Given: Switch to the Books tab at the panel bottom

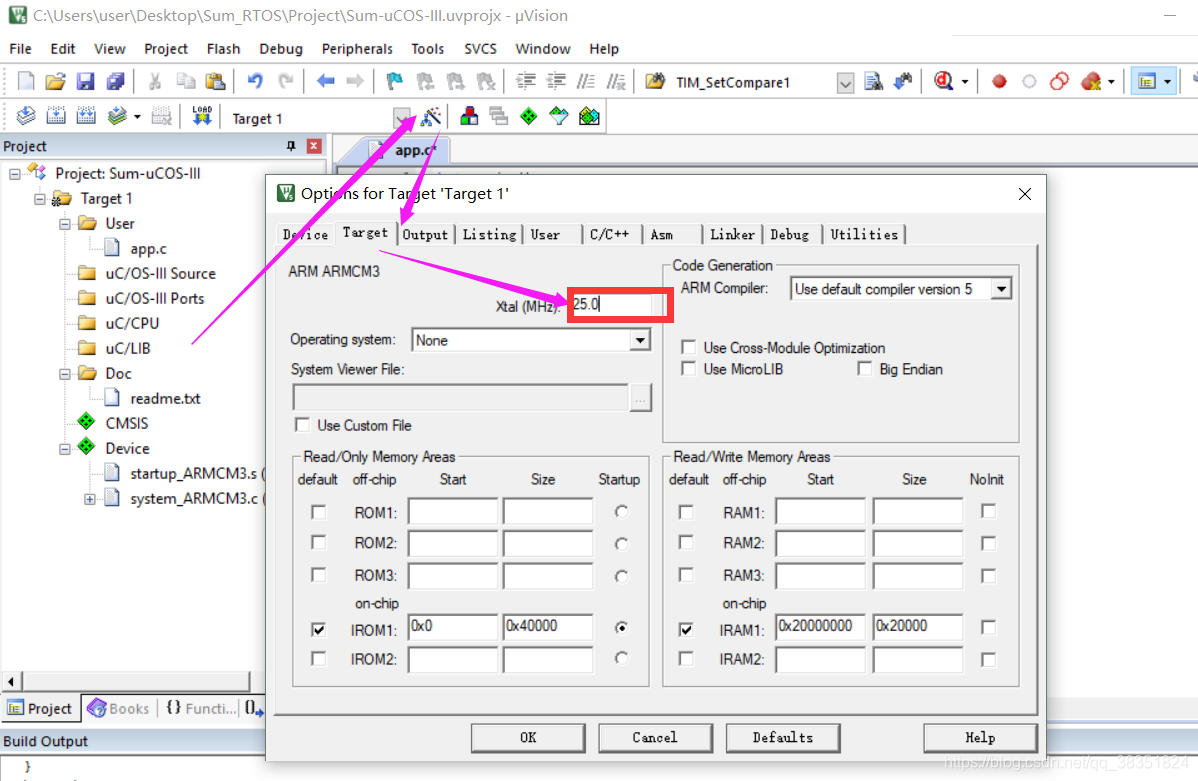Looking at the screenshot, I should pyautogui.click(x=119, y=708).
